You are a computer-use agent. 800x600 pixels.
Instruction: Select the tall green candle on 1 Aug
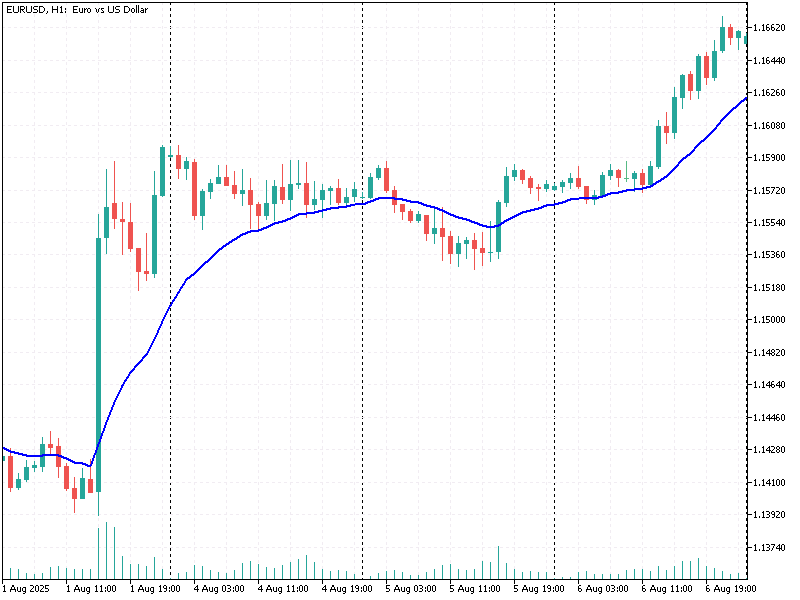pyautogui.click(x=98, y=360)
